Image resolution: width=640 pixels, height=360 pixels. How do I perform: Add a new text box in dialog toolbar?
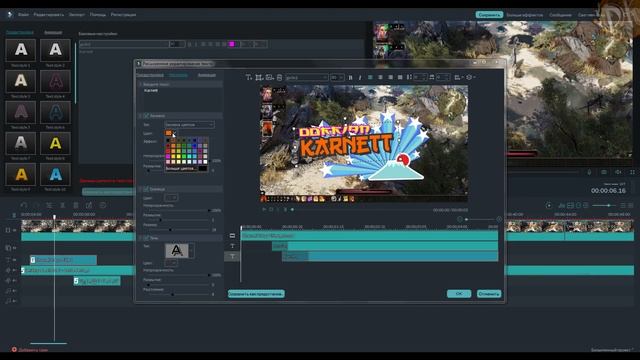click(249, 77)
